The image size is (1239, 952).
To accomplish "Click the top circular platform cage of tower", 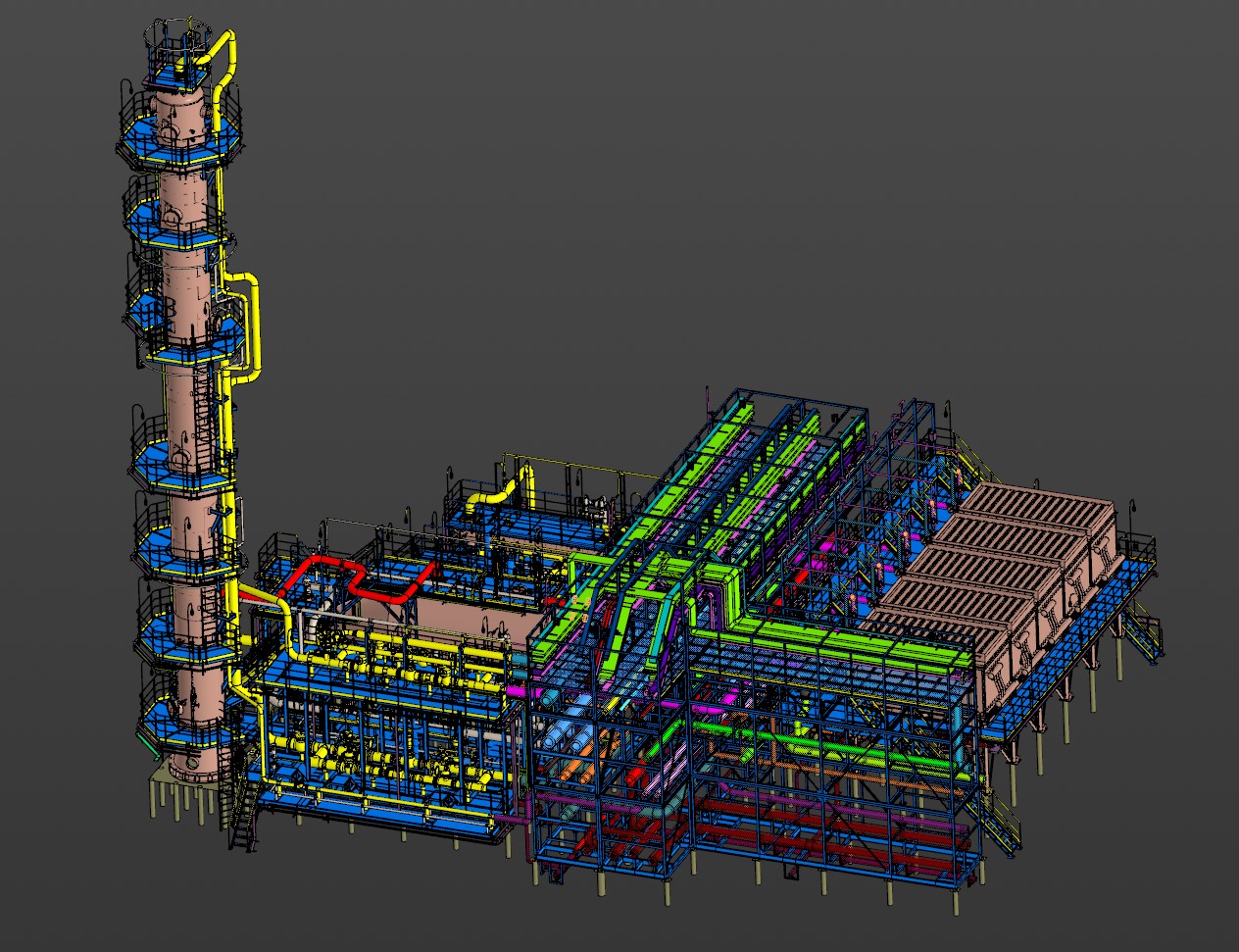I will point(179,37).
